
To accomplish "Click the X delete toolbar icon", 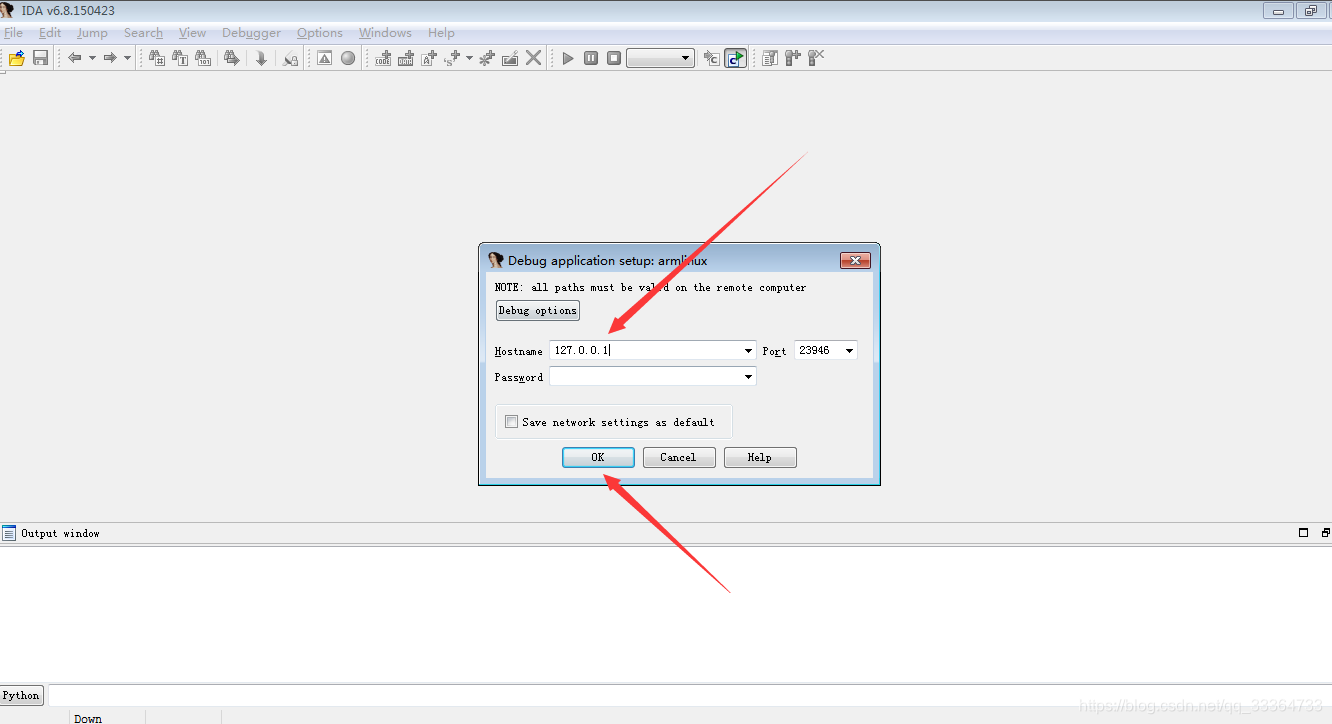I will pos(534,58).
